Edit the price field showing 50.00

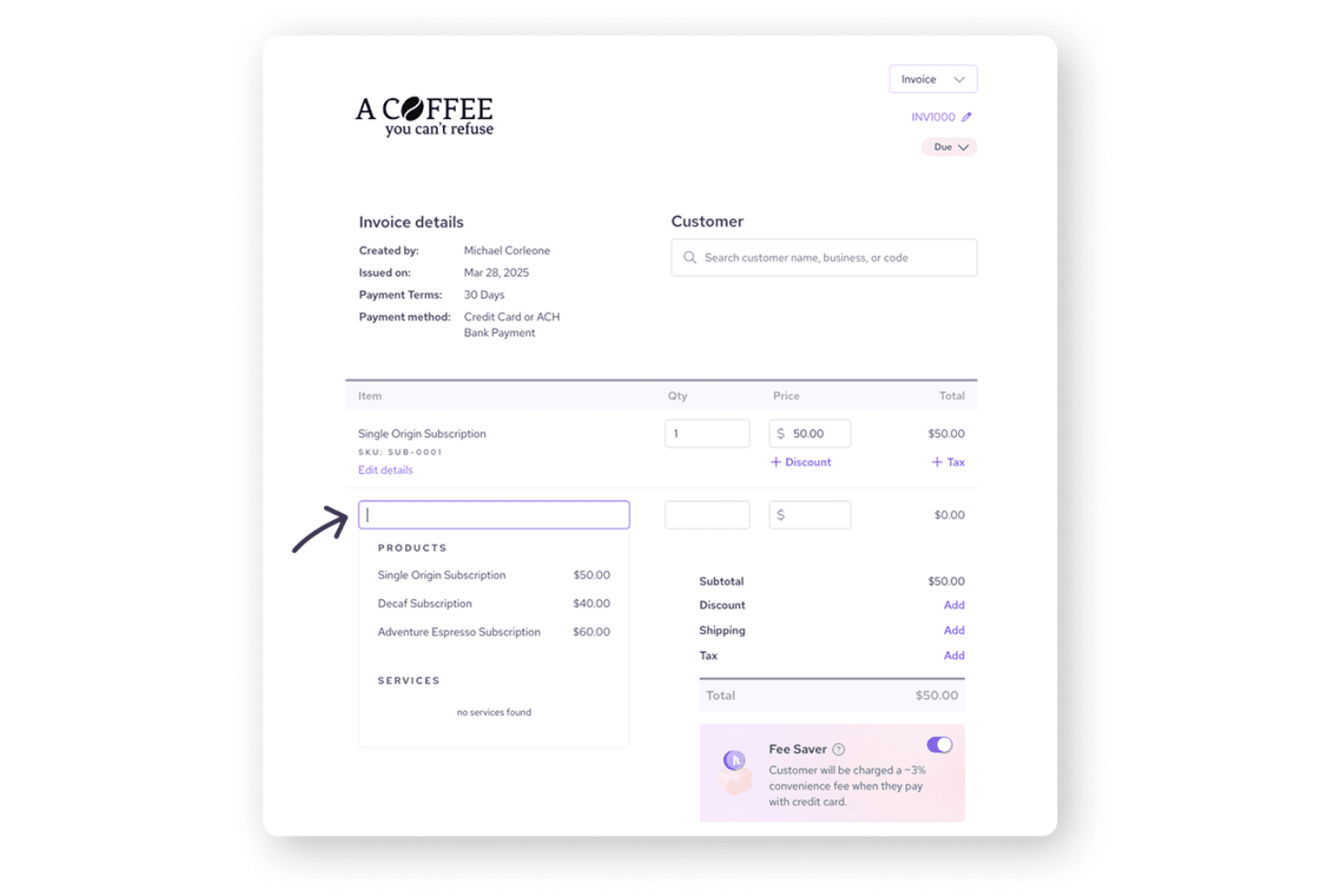tap(810, 434)
